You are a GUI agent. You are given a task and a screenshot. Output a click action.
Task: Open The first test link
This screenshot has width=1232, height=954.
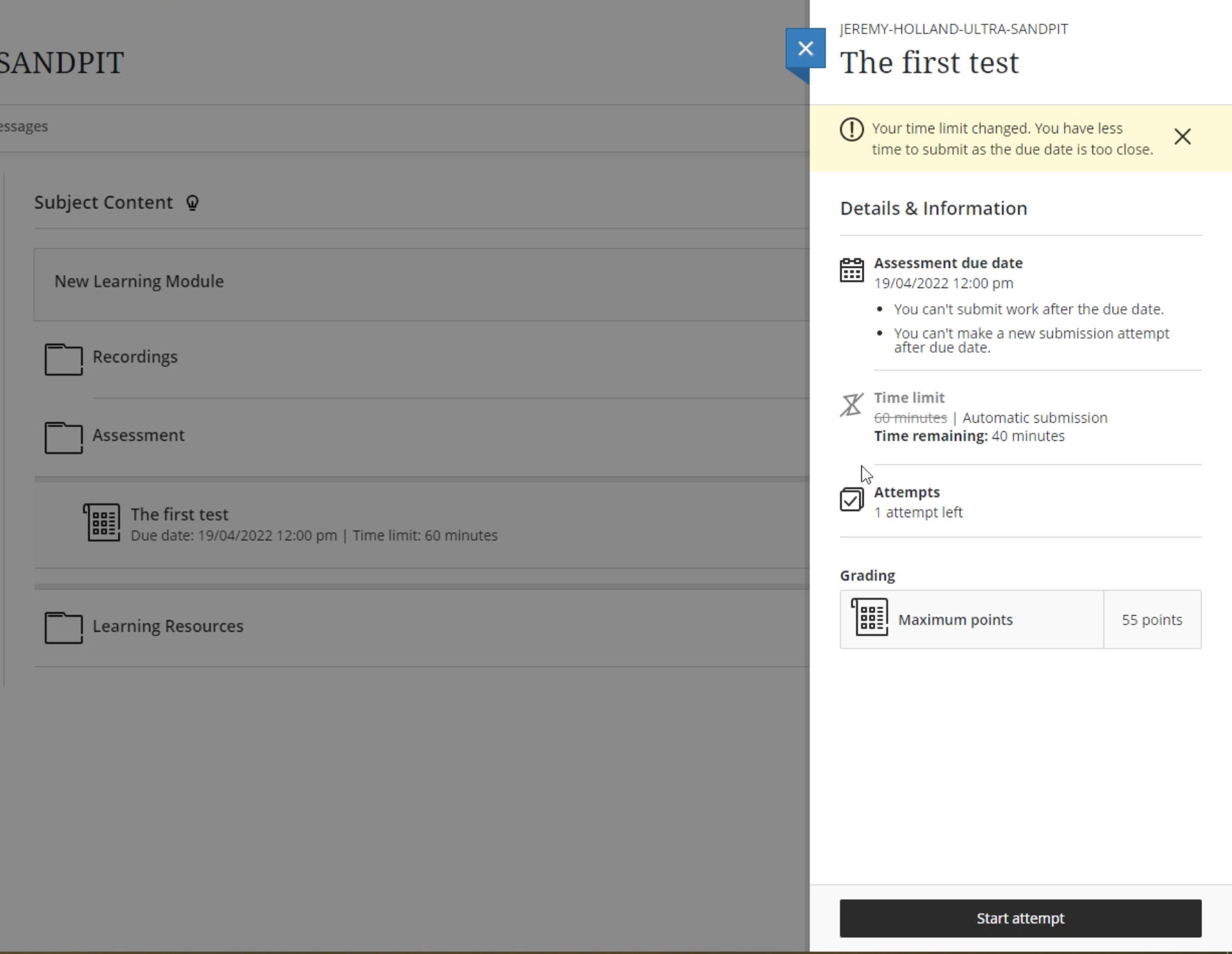pos(179,514)
